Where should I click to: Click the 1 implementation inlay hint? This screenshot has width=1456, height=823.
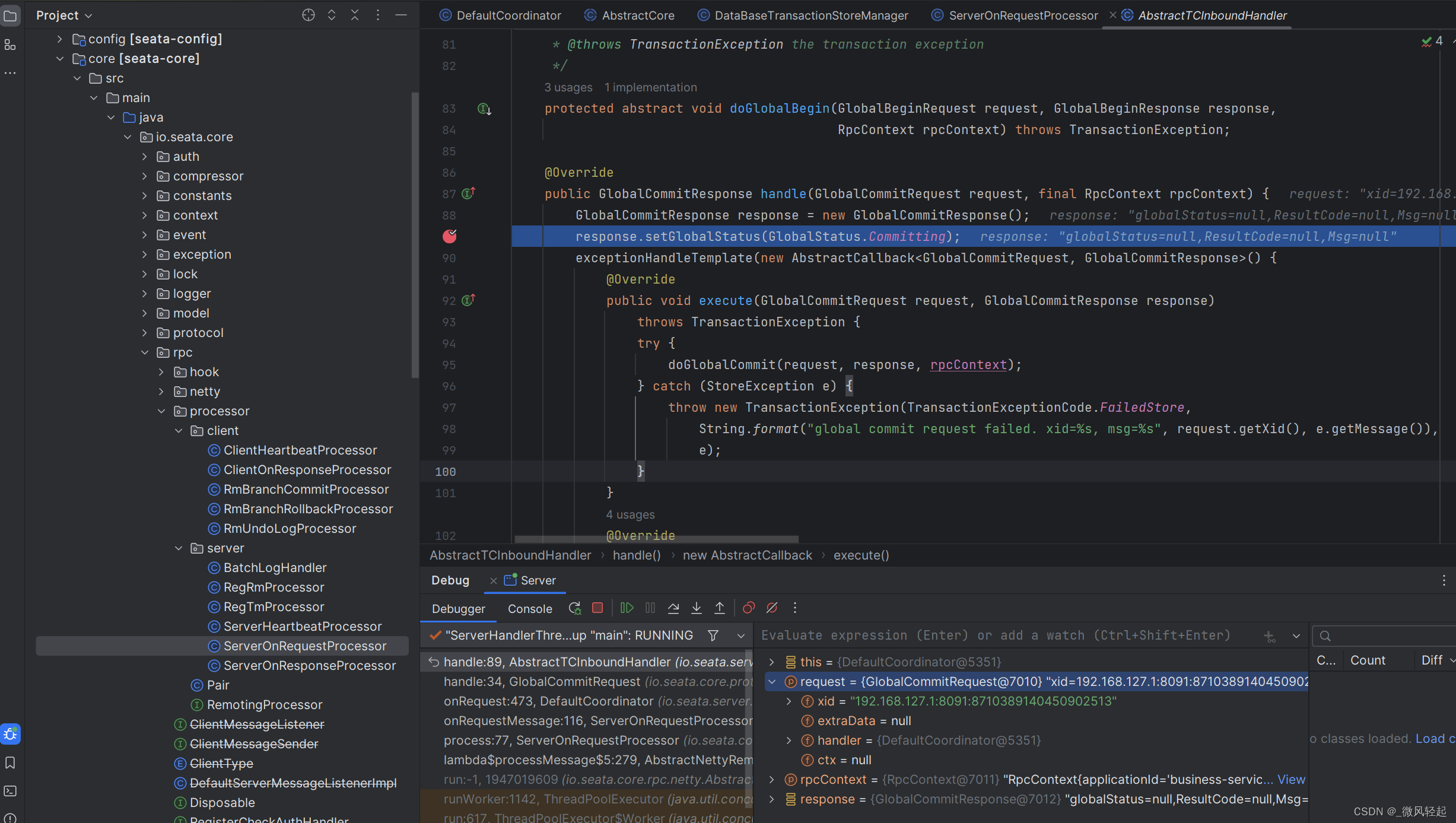click(x=650, y=87)
